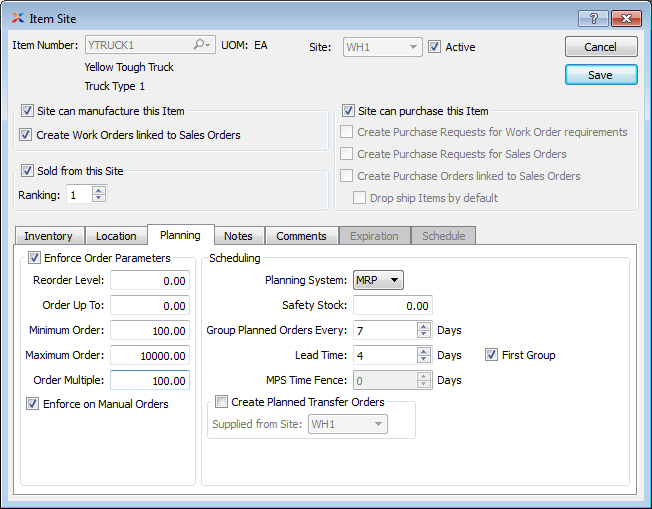Click the xTuple app icon in title bar

[x=18, y=18]
